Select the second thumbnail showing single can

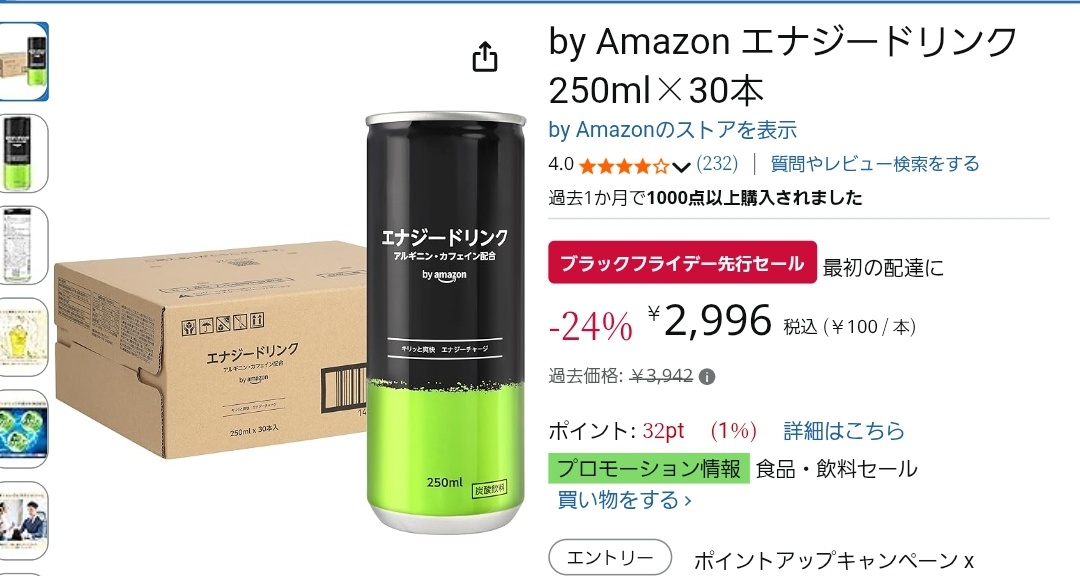click(23, 153)
